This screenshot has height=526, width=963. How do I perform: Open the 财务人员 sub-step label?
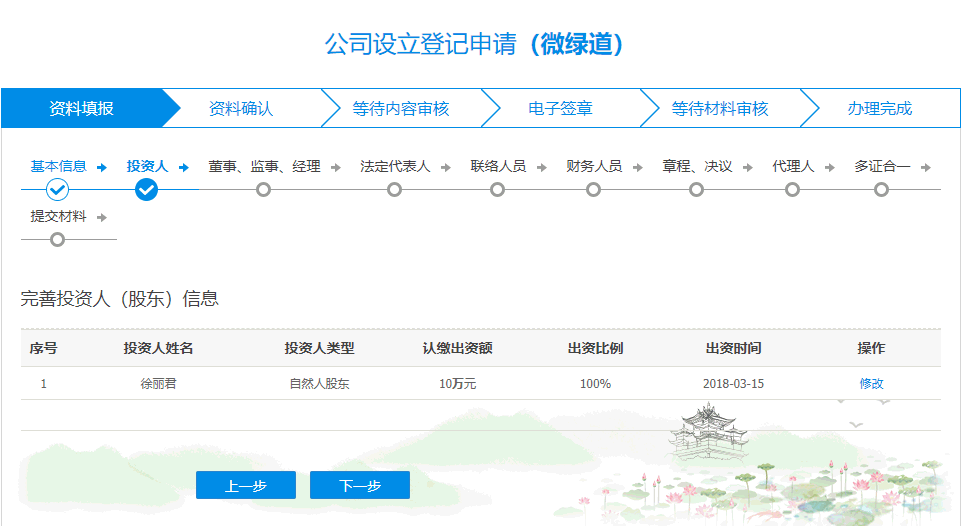[594, 167]
